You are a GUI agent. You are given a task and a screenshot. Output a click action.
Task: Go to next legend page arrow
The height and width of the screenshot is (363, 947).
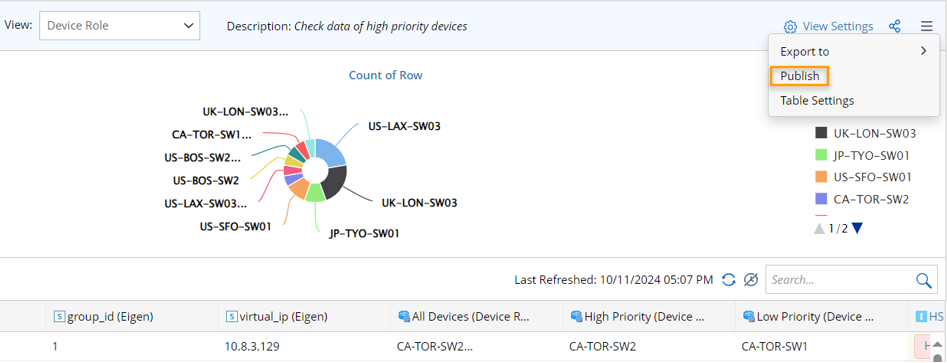(x=858, y=228)
